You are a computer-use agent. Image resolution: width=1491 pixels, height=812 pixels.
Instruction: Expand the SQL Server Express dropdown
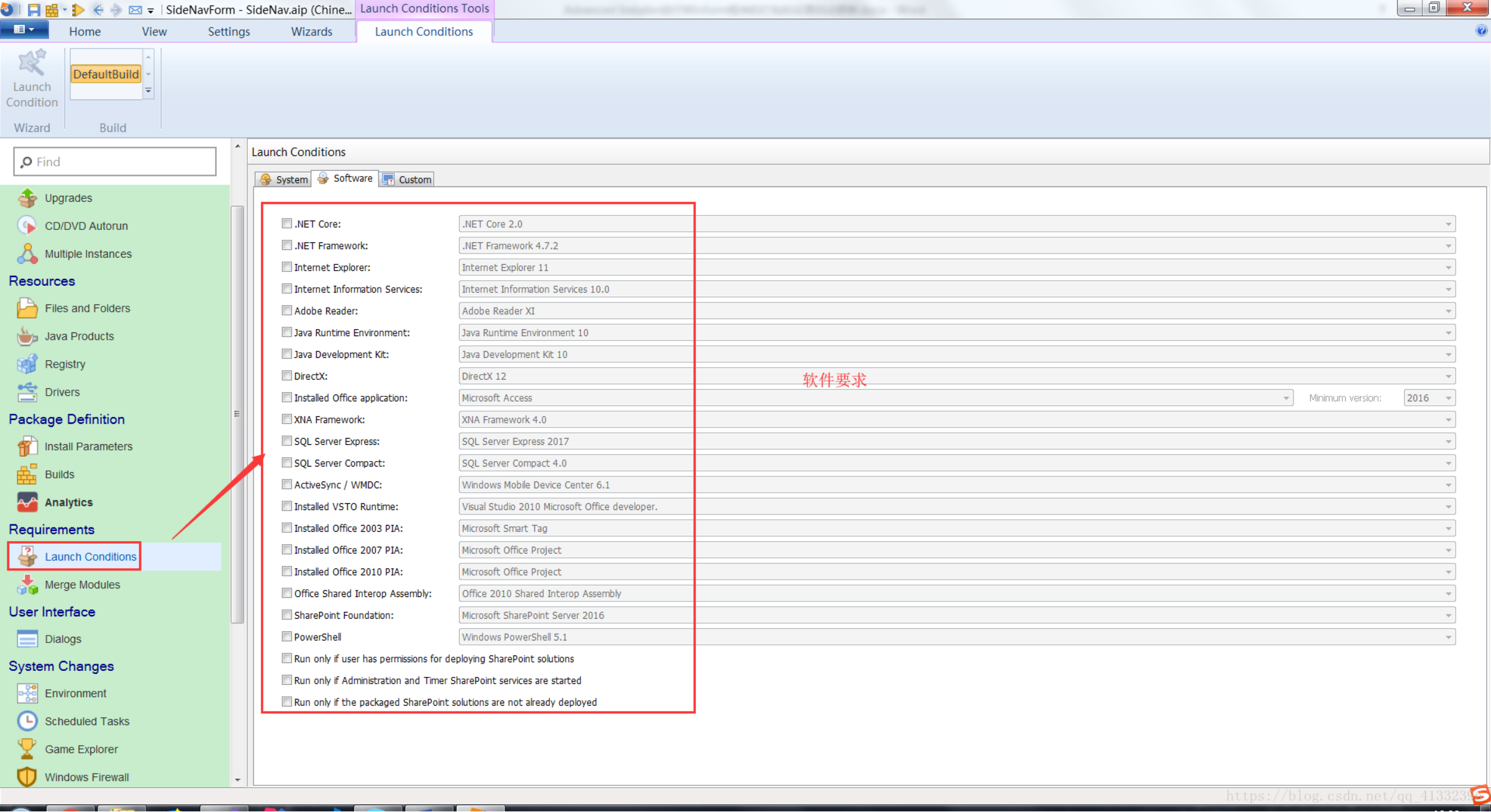(x=1448, y=441)
